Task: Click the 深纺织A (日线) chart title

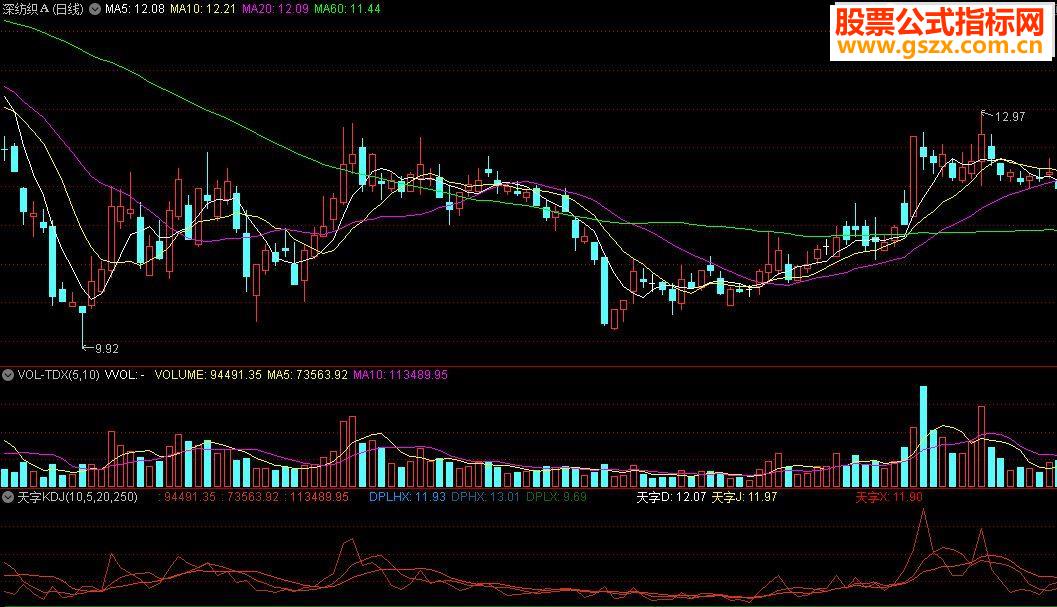Action: click(44, 9)
